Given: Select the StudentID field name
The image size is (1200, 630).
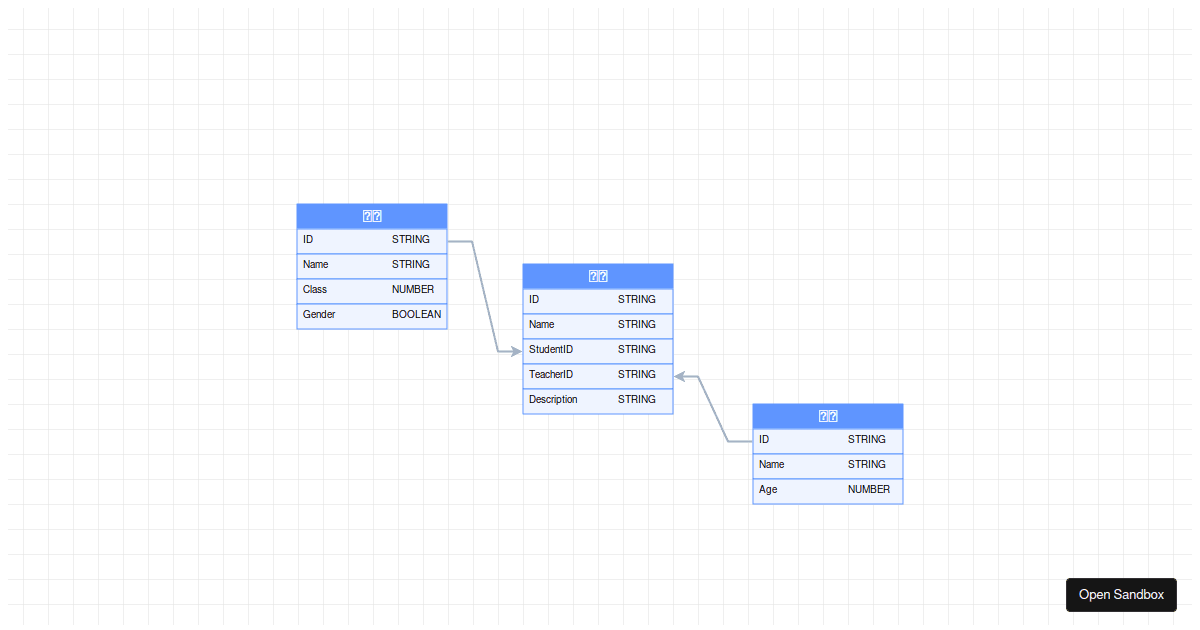Looking at the screenshot, I should tap(551, 350).
